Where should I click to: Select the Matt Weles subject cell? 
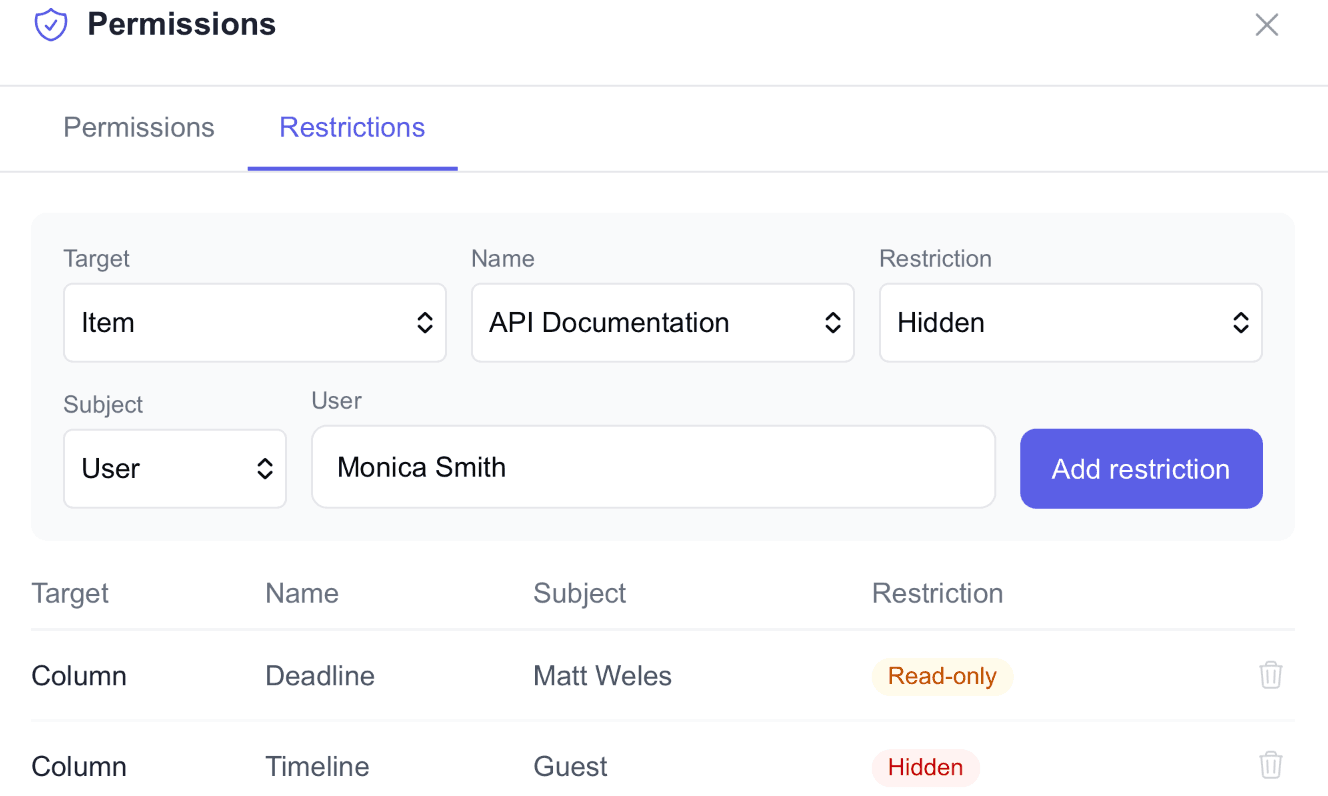pyautogui.click(x=602, y=676)
